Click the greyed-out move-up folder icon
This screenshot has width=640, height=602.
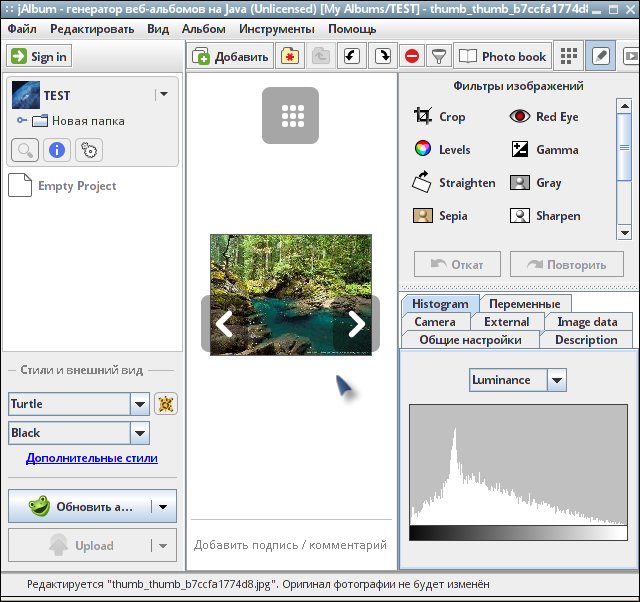tap(321, 56)
